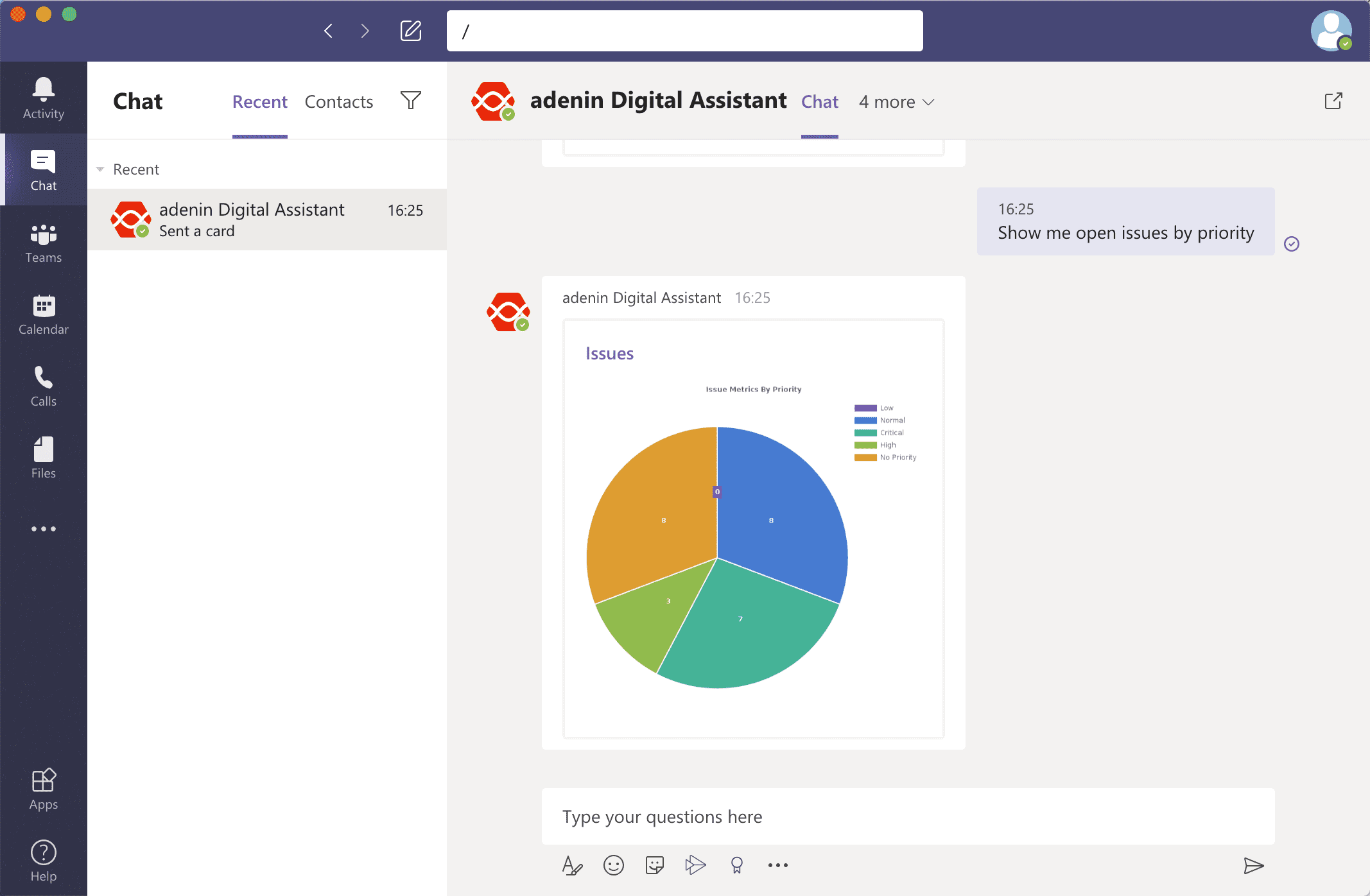
Task: Open the Teams section
Action: pos(44,243)
